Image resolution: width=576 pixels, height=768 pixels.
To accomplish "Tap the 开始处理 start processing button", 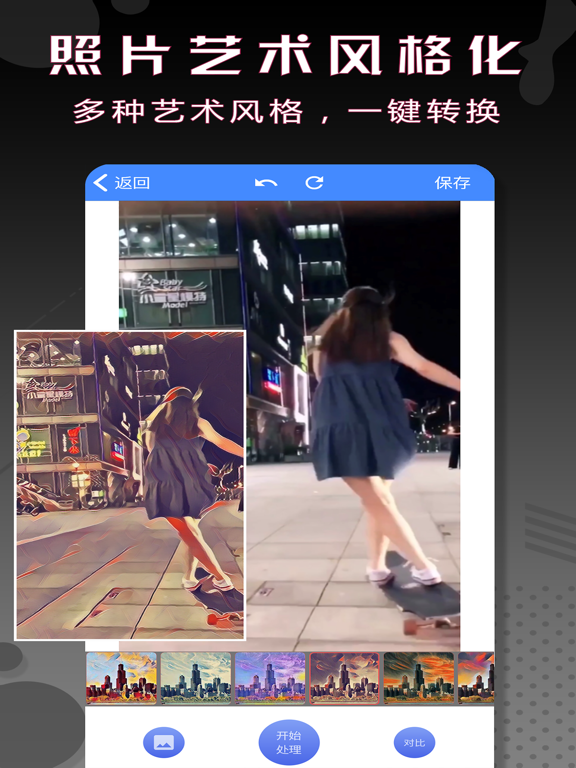I will [x=289, y=742].
